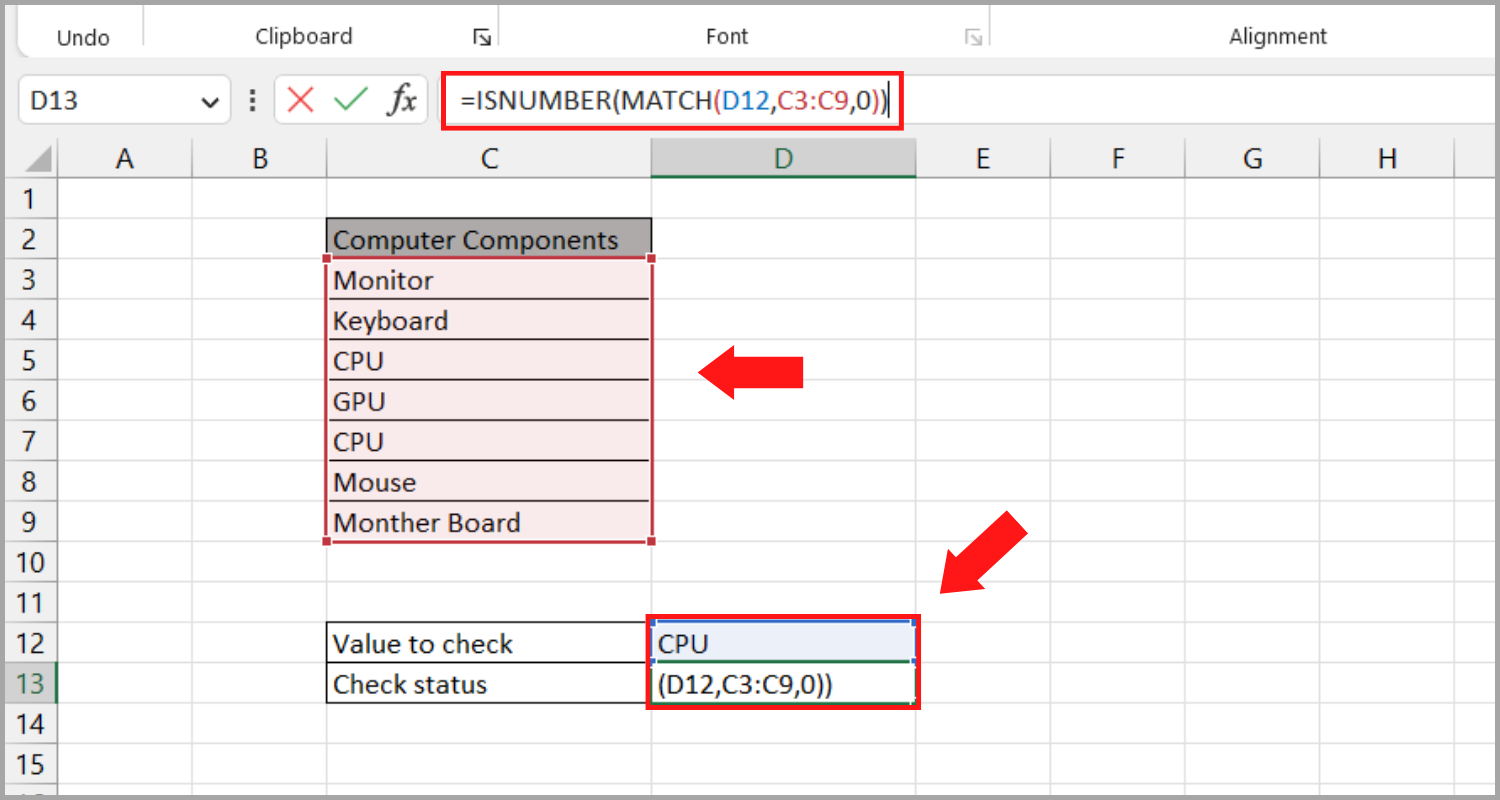Image resolution: width=1500 pixels, height=800 pixels.
Task: Click the vertical ellipsis beside the formula buttons
Action: [x=252, y=100]
